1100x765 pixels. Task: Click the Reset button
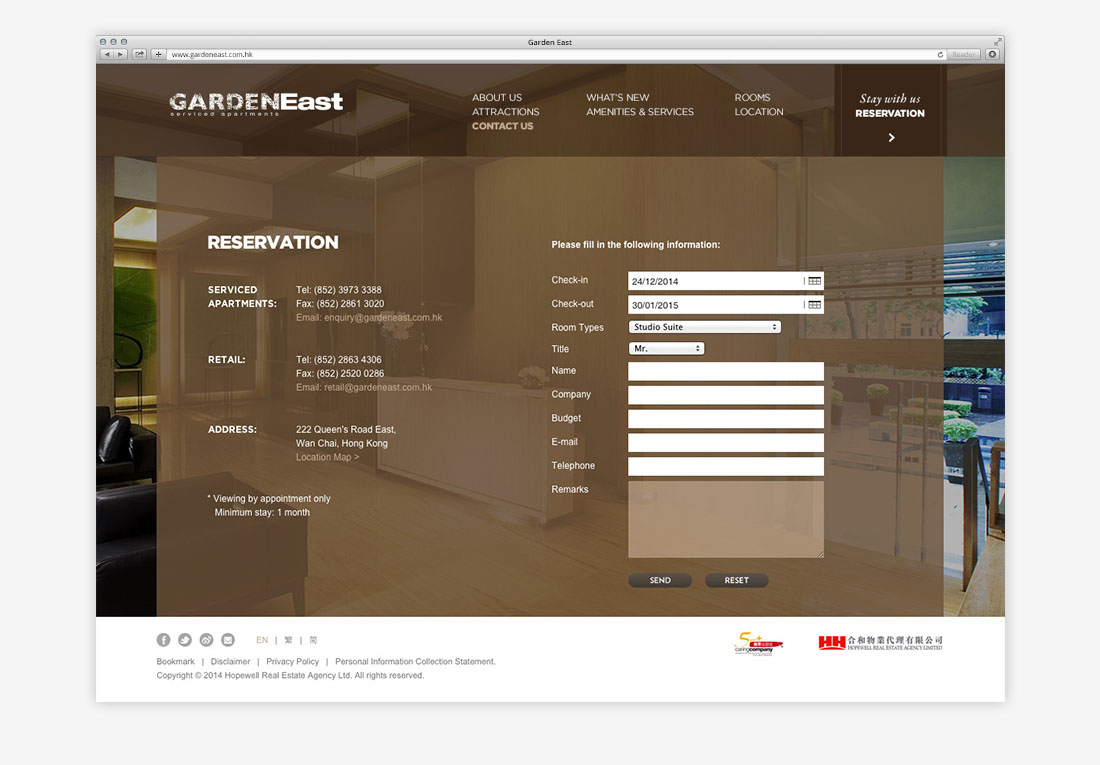pyautogui.click(x=737, y=580)
